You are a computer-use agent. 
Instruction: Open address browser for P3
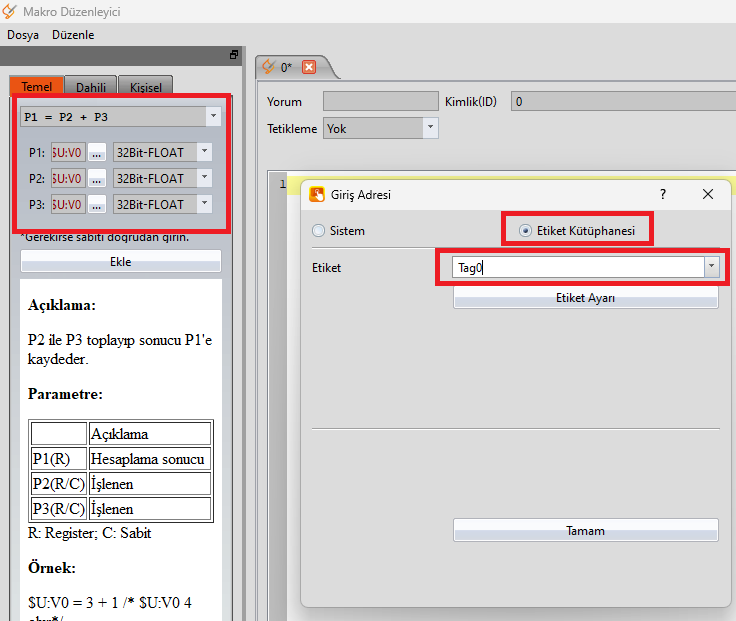97,204
